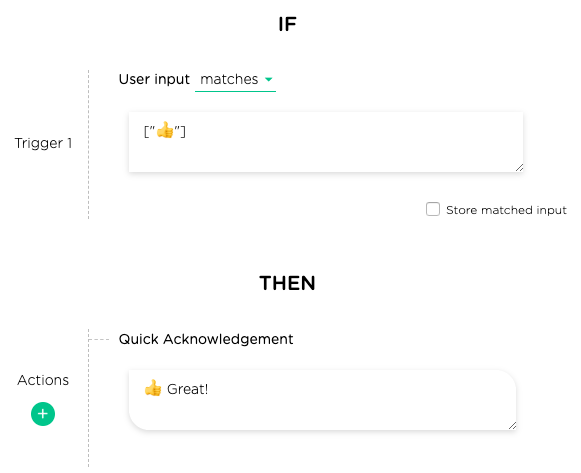Place cursor after closing bracket in trigger
The height and width of the screenshot is (473, 581).
click(x=186, y=131)
